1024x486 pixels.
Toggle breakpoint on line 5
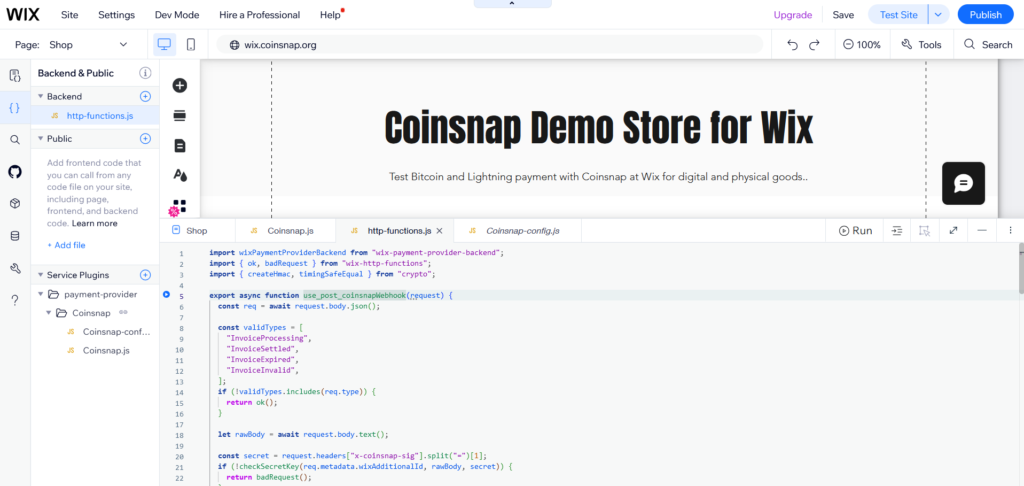(166, 295)
